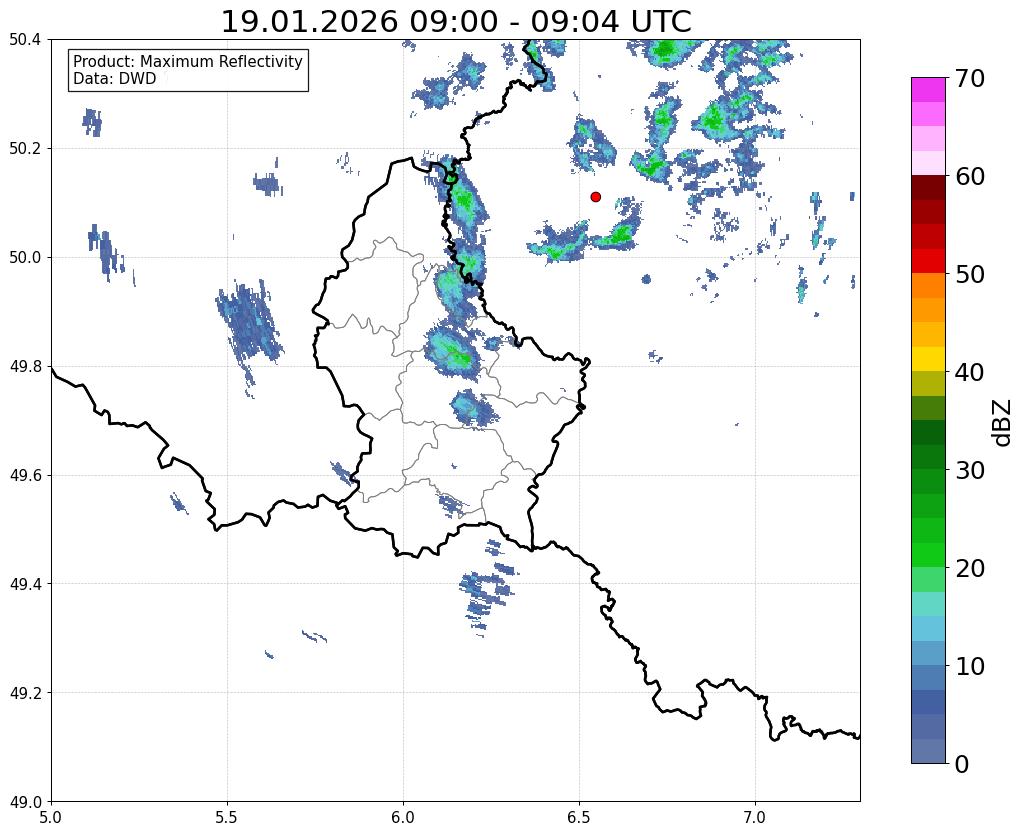This screenshot has height=834, width=1023.
Task: Click the x-axis label 6.0
Action: 403,817
